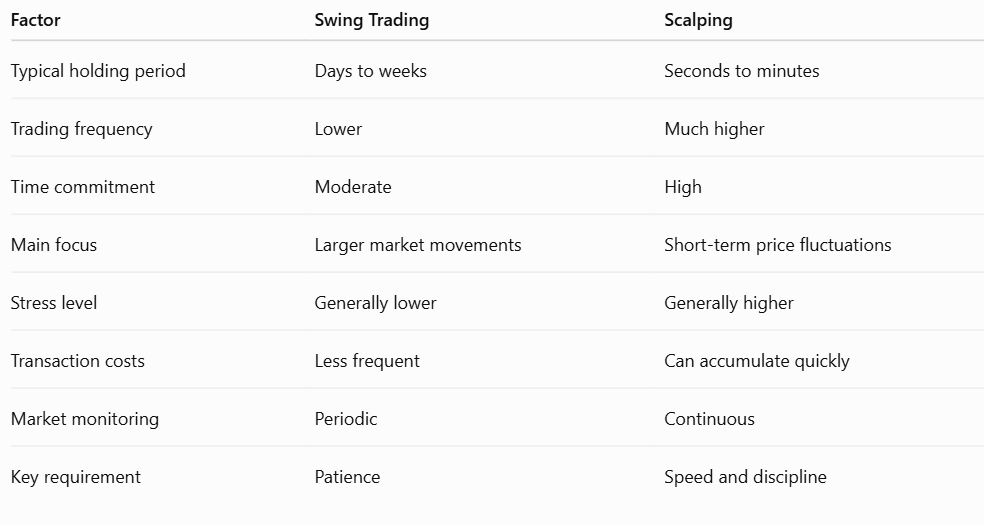Click the Stress level row label

54,303
